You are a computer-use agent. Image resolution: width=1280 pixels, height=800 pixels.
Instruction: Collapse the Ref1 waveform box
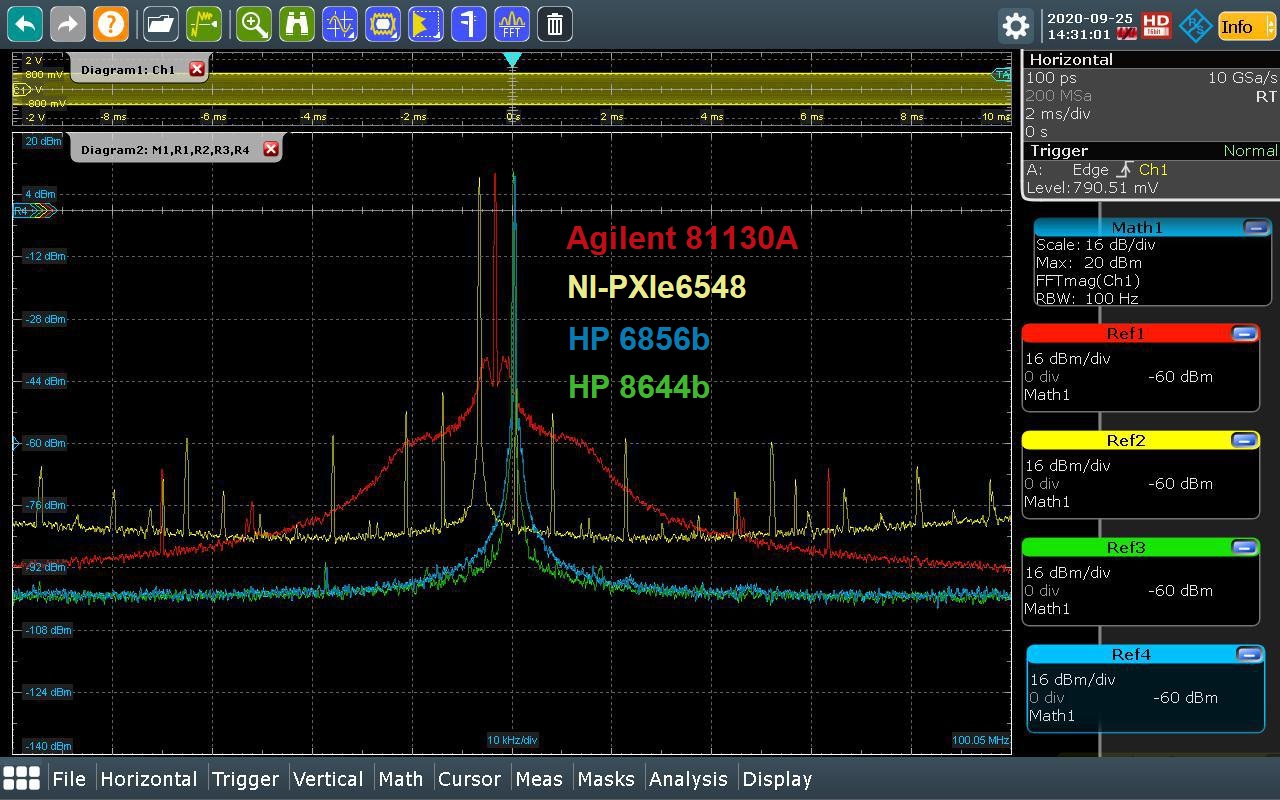coord(1244,333)
